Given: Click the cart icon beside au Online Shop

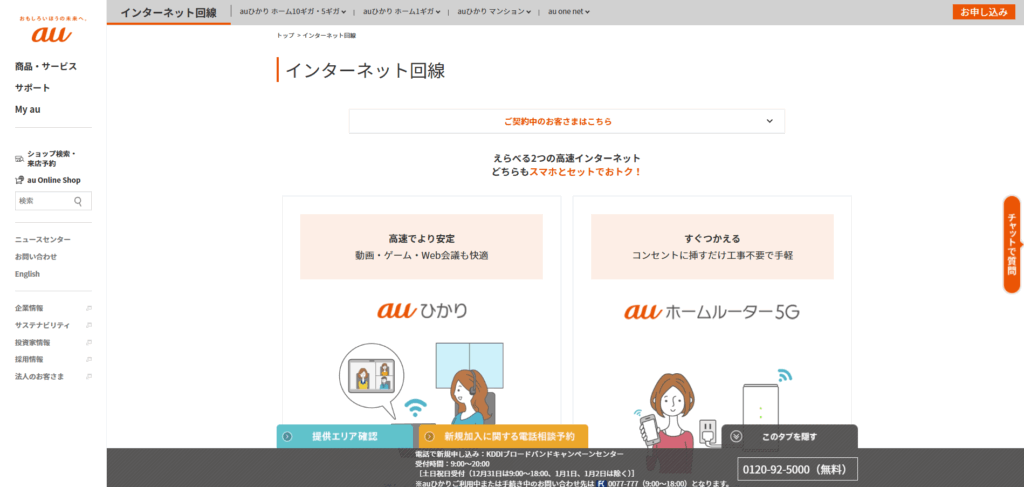Looking at the screenshot, I should 19,180.
